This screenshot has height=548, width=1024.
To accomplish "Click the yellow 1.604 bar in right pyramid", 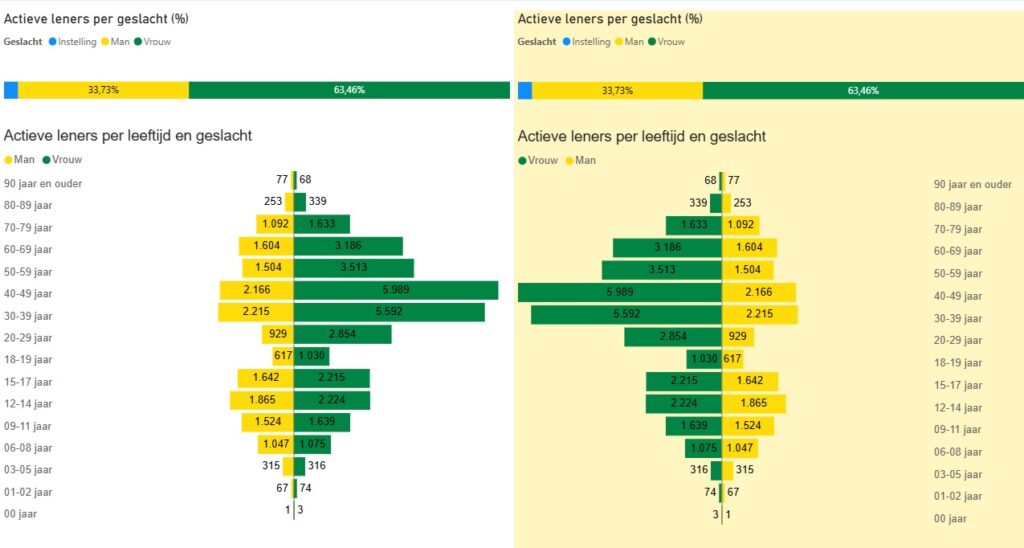I will [750, 248].
